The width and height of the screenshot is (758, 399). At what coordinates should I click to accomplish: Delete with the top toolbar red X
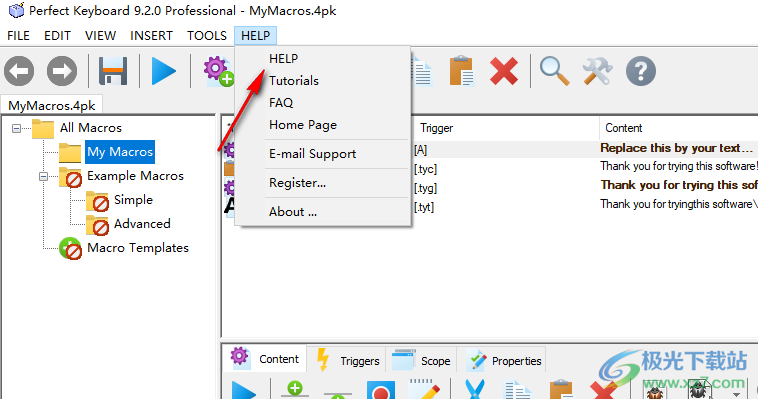pyautogui.click(x=504, y=71)
